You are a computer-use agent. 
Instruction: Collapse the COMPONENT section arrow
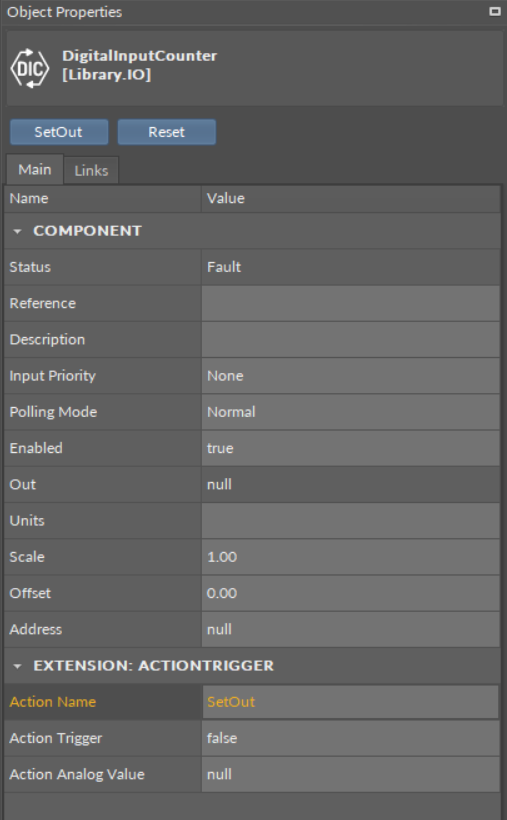17,231
